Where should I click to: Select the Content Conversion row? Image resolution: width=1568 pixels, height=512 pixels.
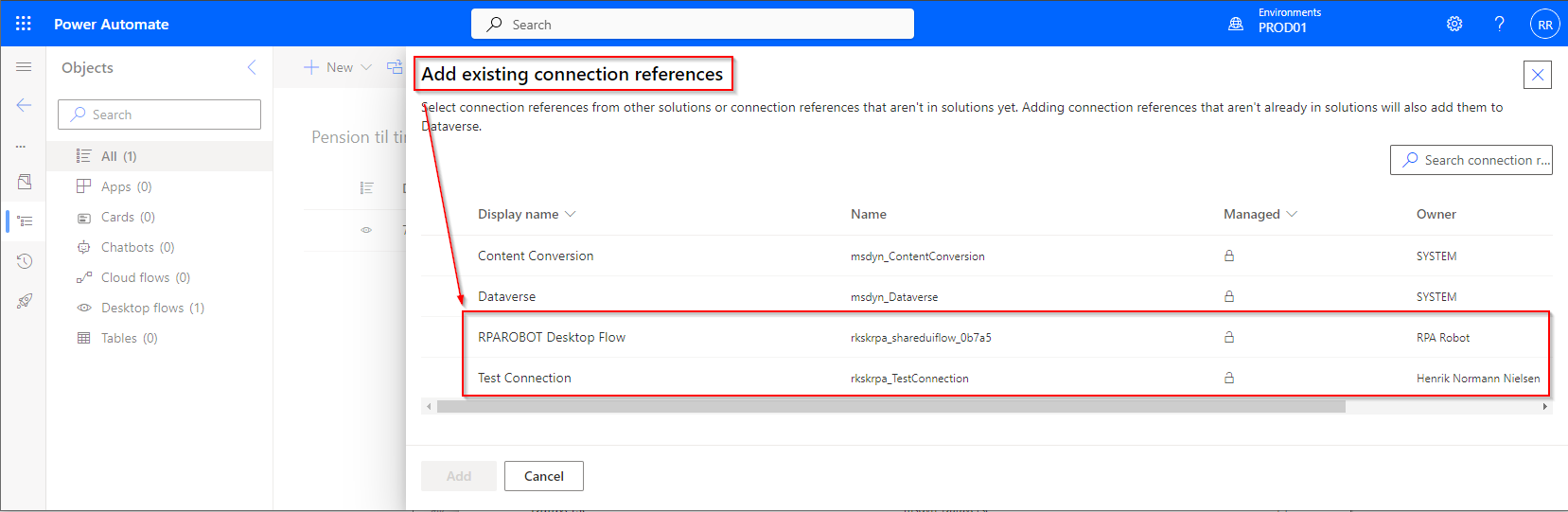click(986, 256)
